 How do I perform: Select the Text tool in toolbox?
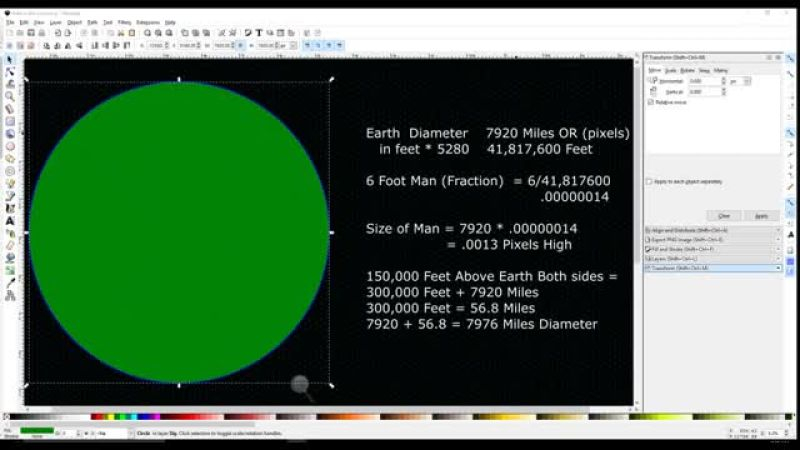point(10,221)
